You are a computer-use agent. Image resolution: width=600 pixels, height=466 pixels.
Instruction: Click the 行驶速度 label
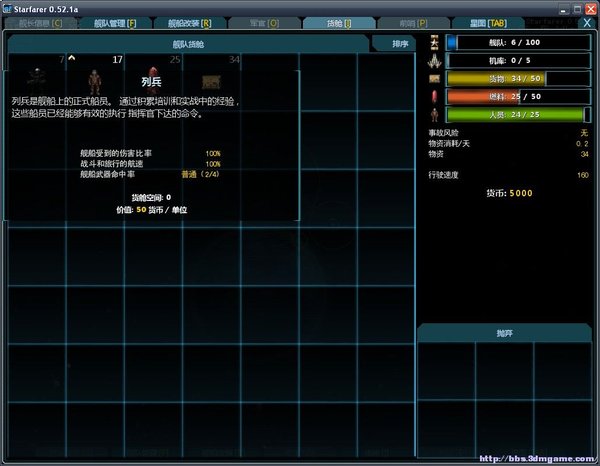[443, 175]
